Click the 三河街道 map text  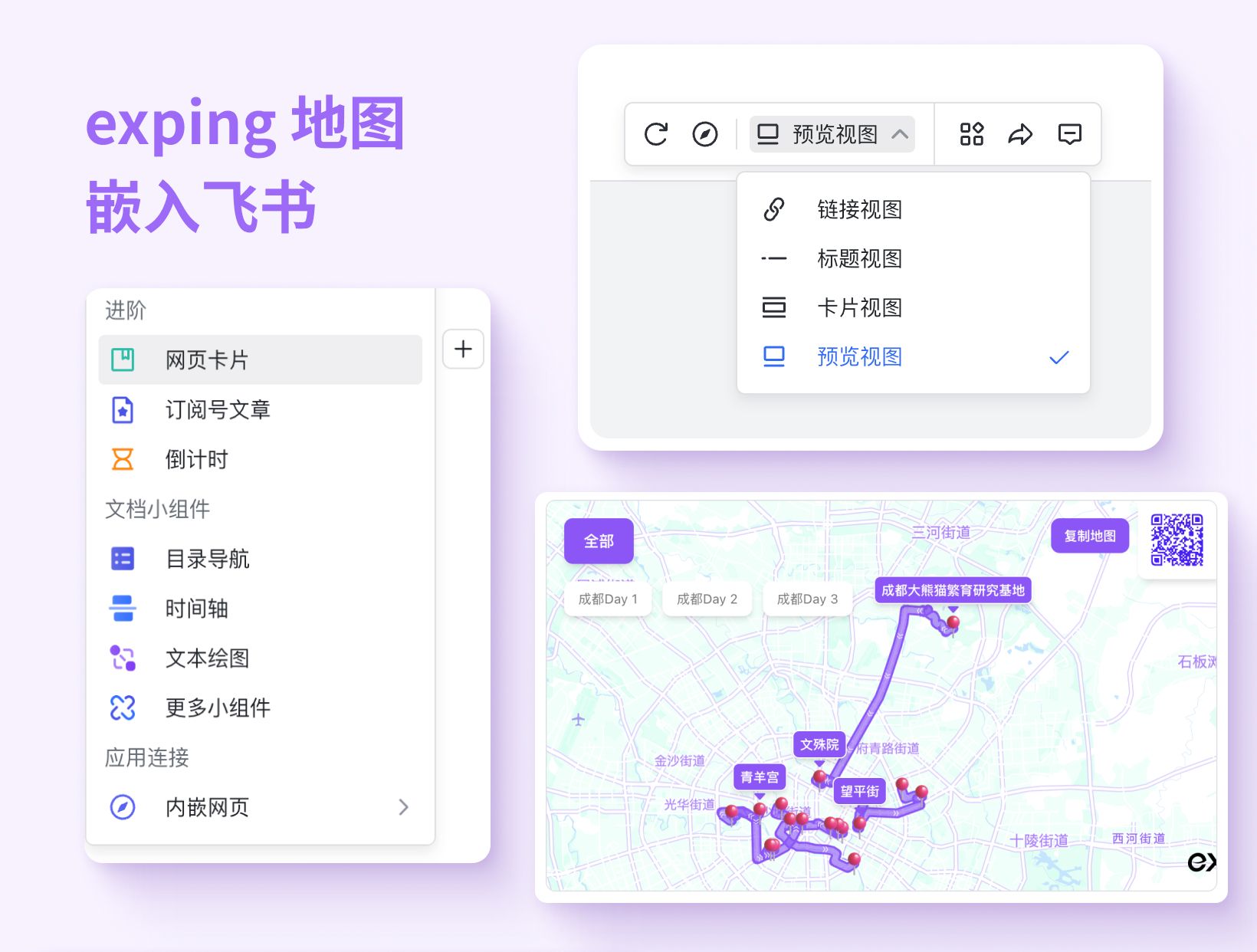(941, 532)
